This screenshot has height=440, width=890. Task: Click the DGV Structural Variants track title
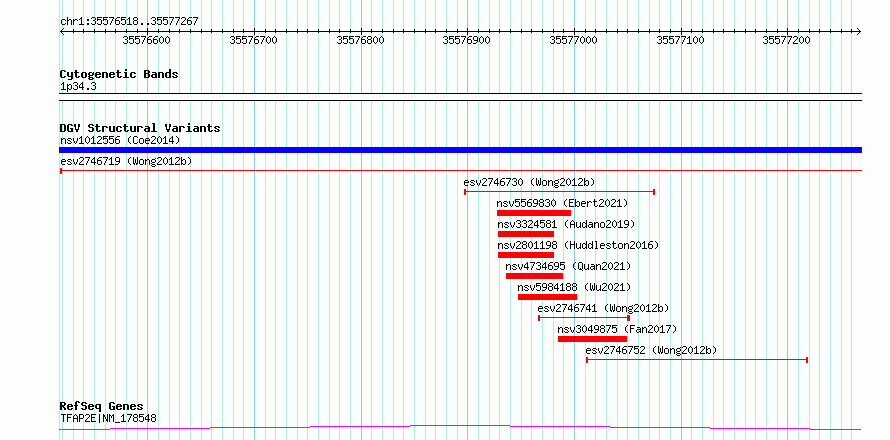tap(140, 128)
